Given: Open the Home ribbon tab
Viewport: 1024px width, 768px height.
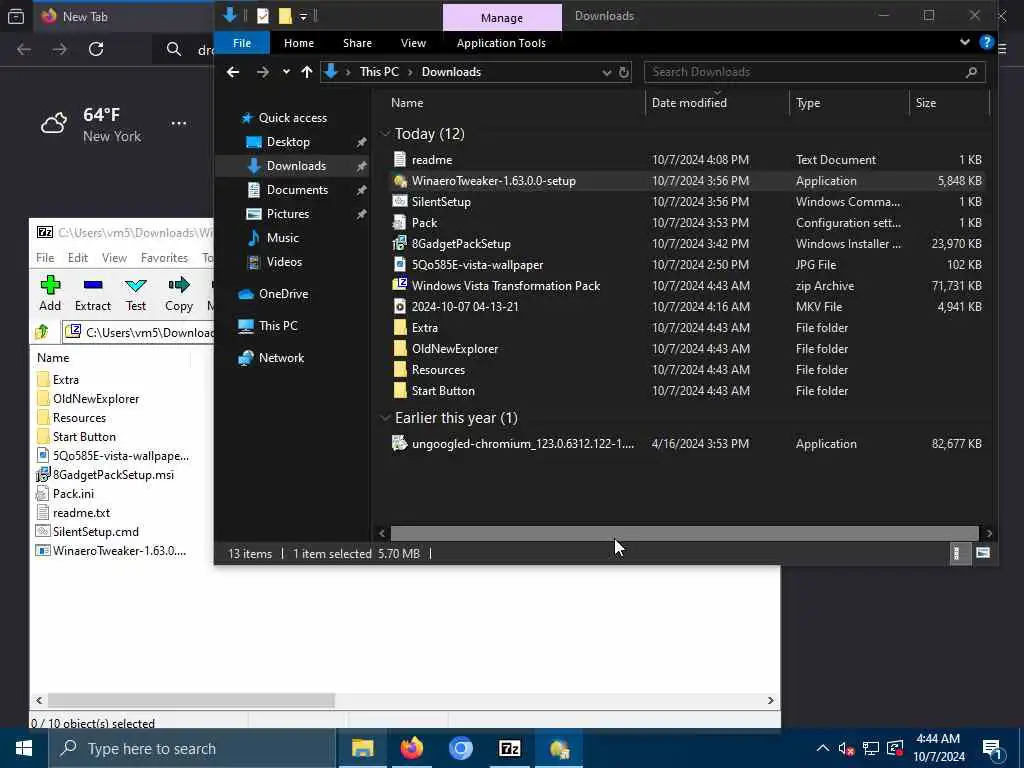Looking at the screenshot, I should pyautogui.click(x=298, y=43).
